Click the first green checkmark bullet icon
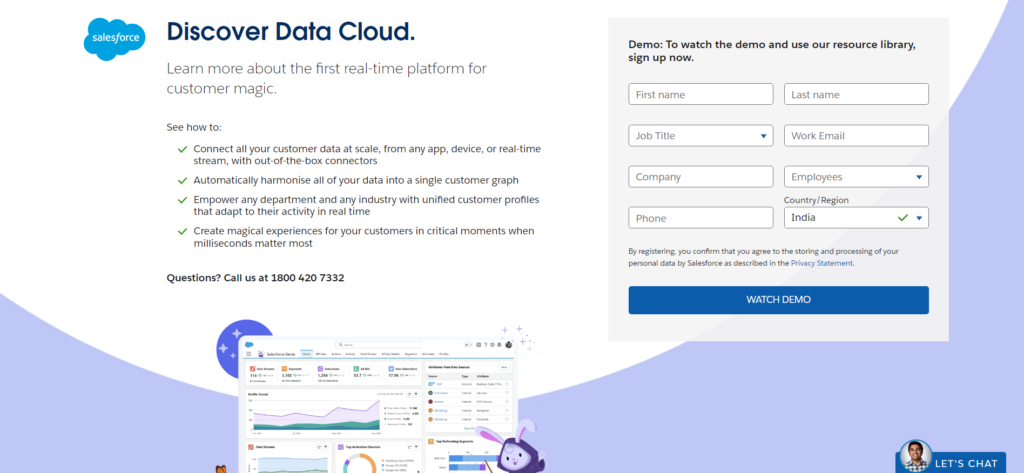This screenshot has height=473, width=1024. coord(182,149)
